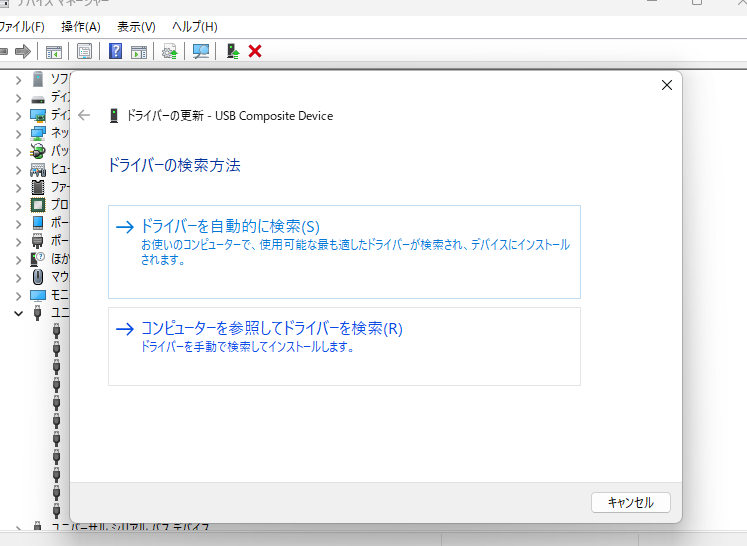
Task: Select the other devices question-mark icon
Action: coord(38,259)
